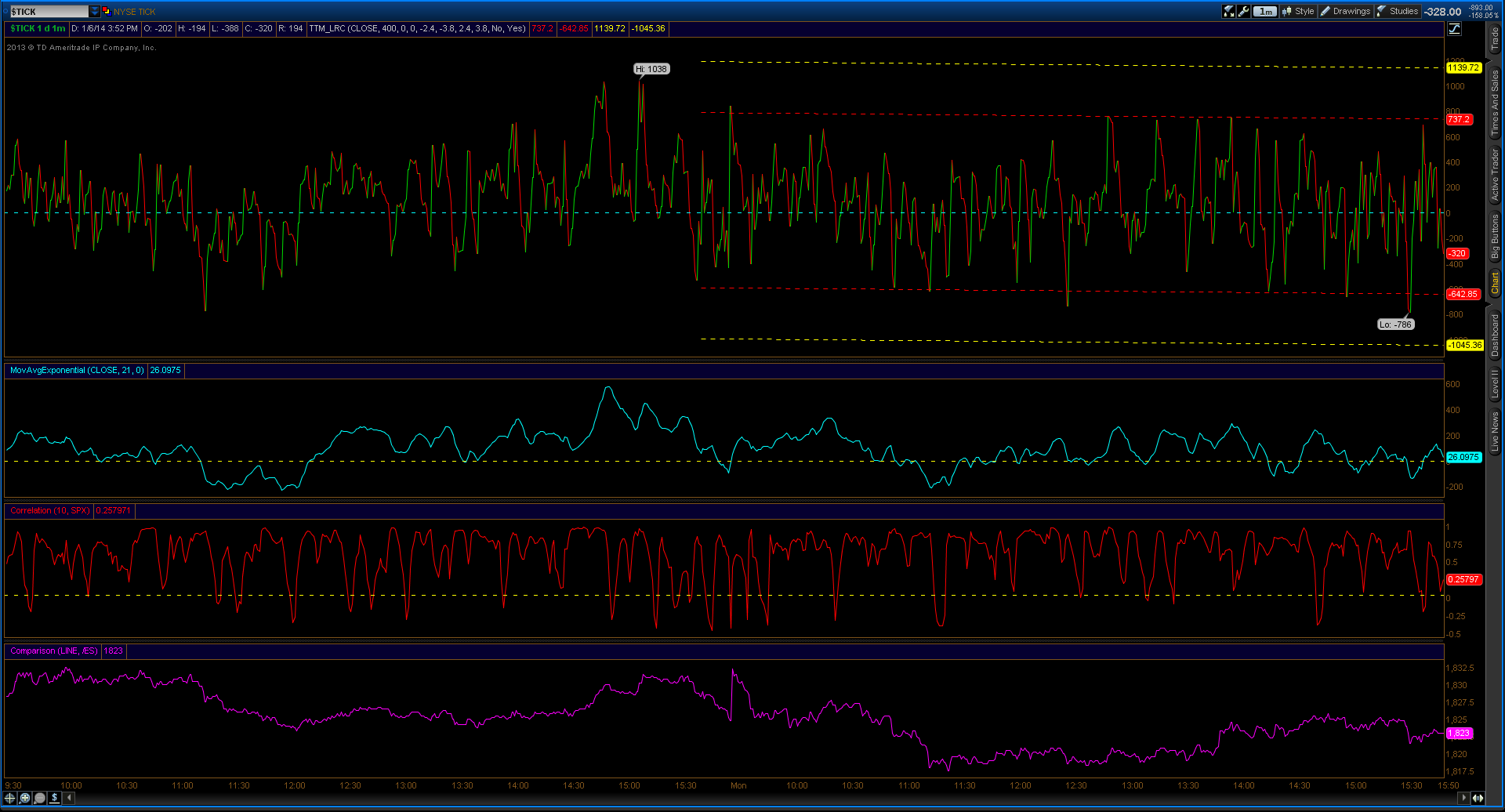The width and height of the screenshot is (1505, 812).
Task: Click the Studies button label
Action: (1404, 11)
